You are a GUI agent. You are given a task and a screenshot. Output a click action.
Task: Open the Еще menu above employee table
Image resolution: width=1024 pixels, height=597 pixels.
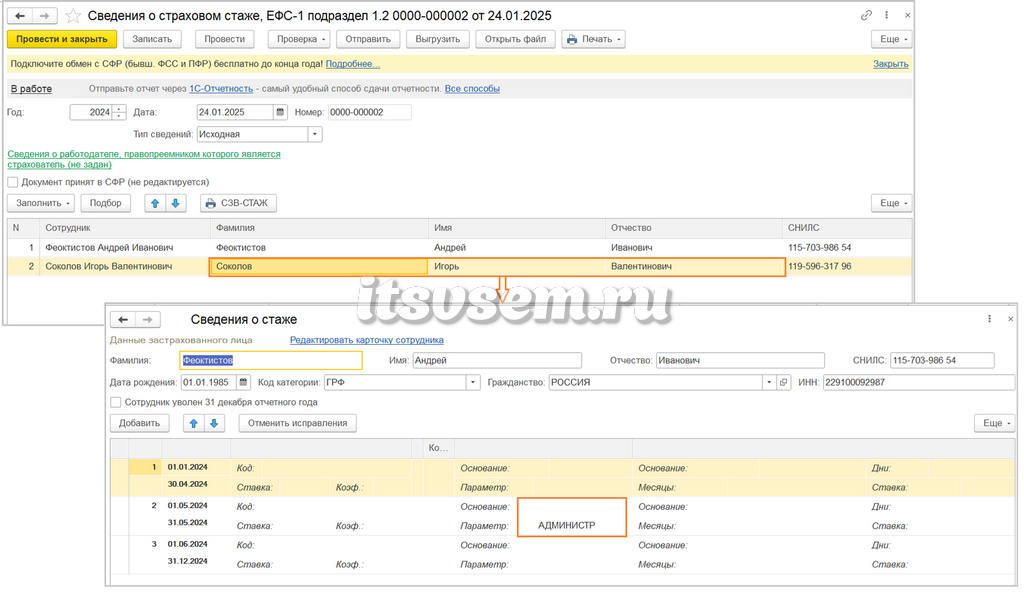click(x=891, y=203)
